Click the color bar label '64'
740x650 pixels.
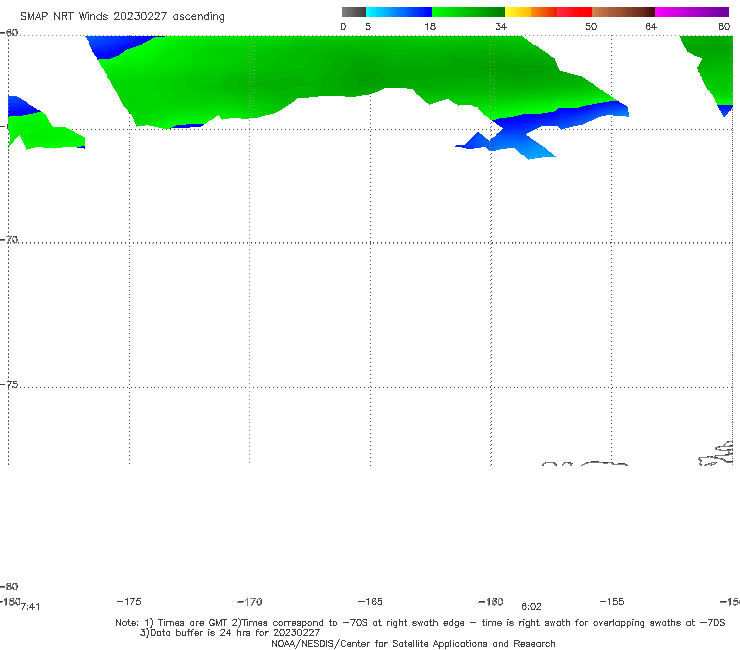[x=651, y=27]
